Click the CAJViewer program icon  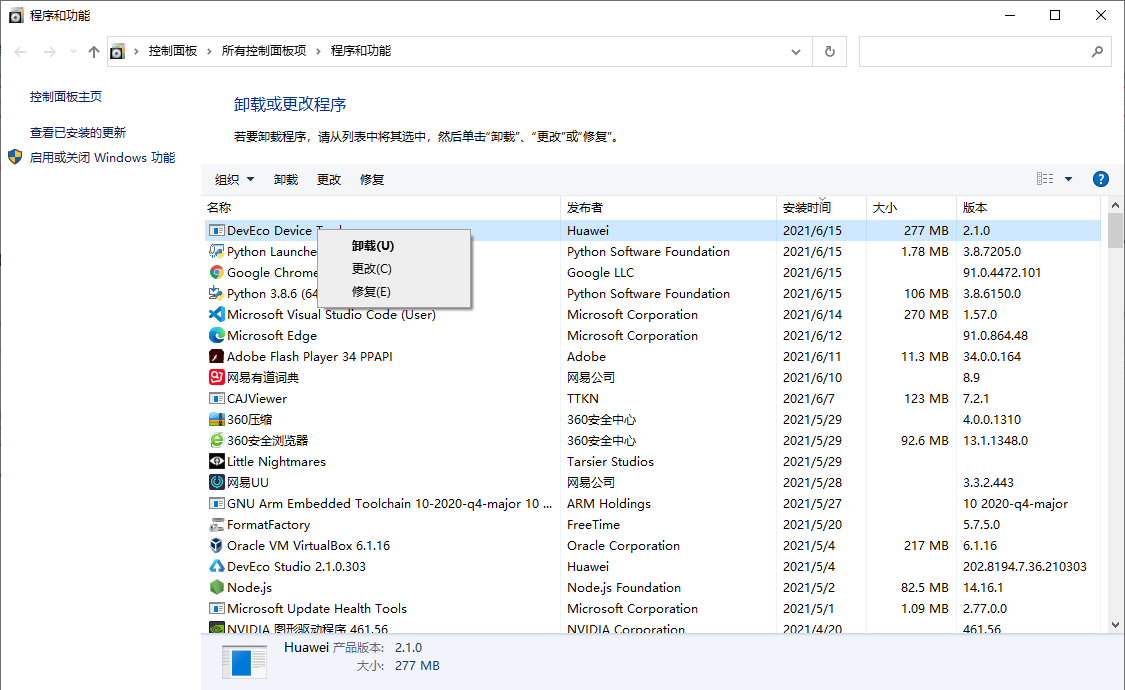[x=216, y=398]
